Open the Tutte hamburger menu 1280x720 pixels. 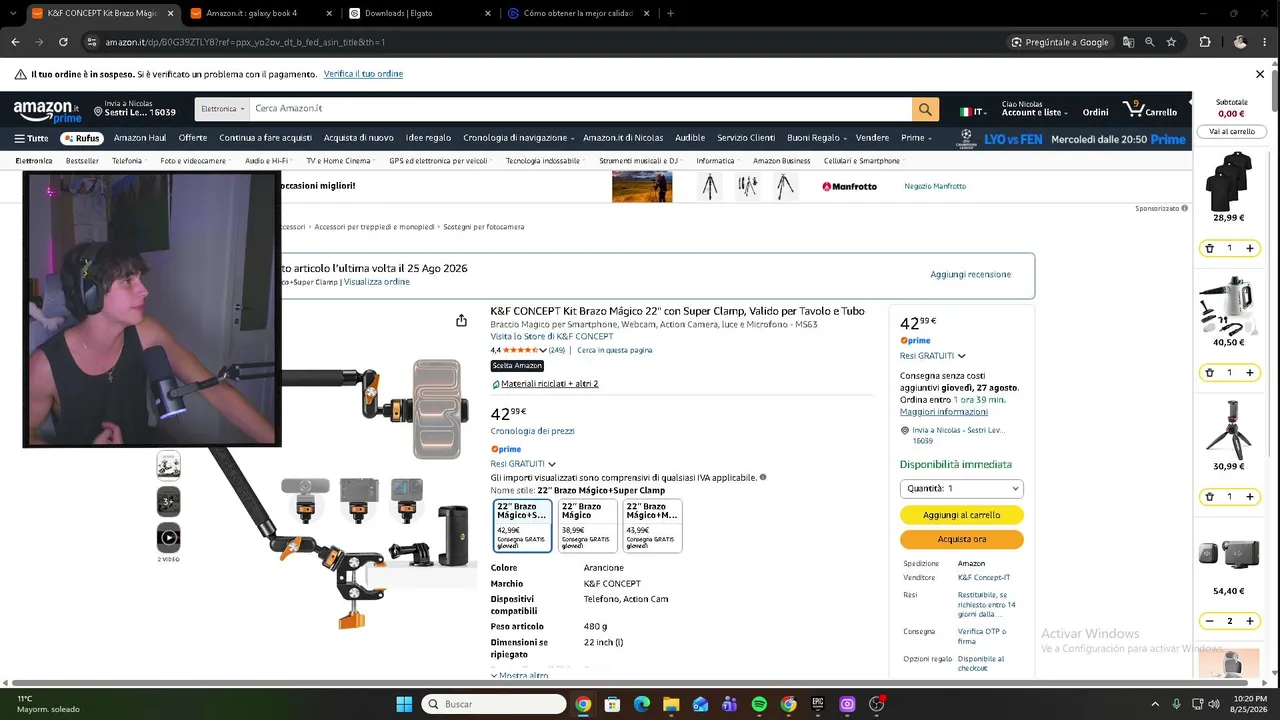[31, 138]
